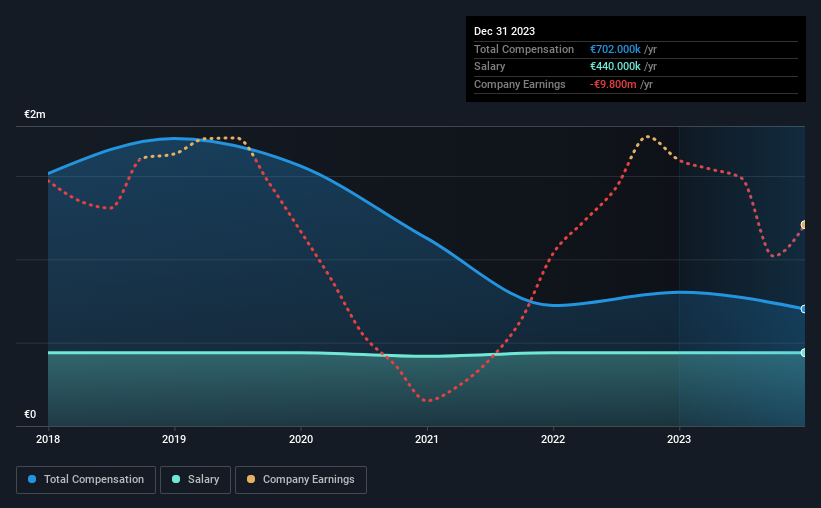821x508 pixels.
Task: Click the Dec 31 2023 tooltip date
Action: pos(504,31)
